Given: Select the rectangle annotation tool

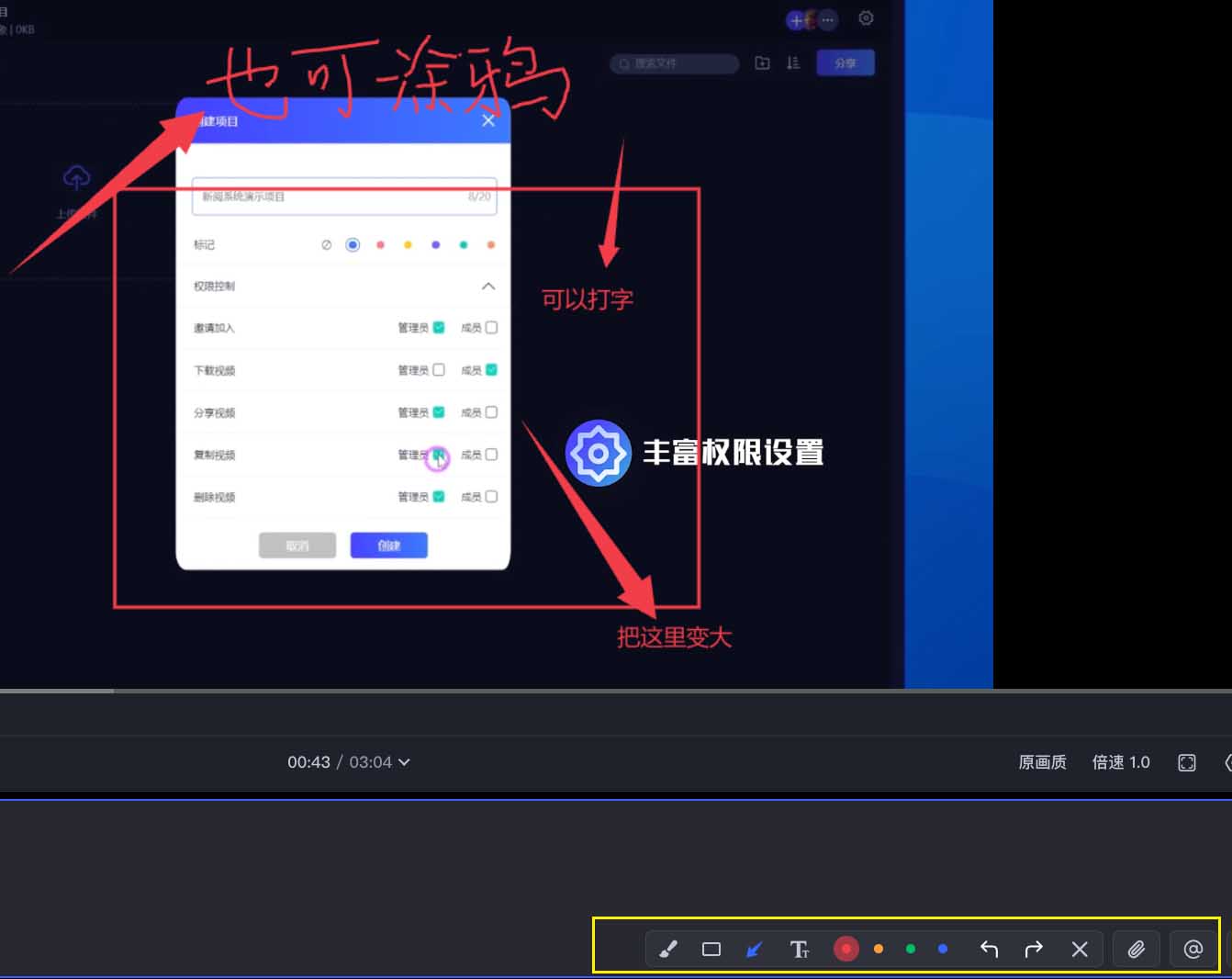Looking at the screenshot, I should click(x=711, y=949).
